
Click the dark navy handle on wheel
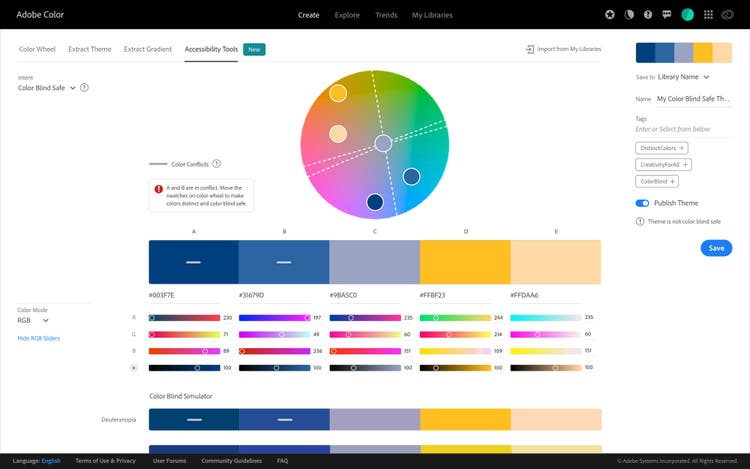pyautogui.click(x=375, y=202)
